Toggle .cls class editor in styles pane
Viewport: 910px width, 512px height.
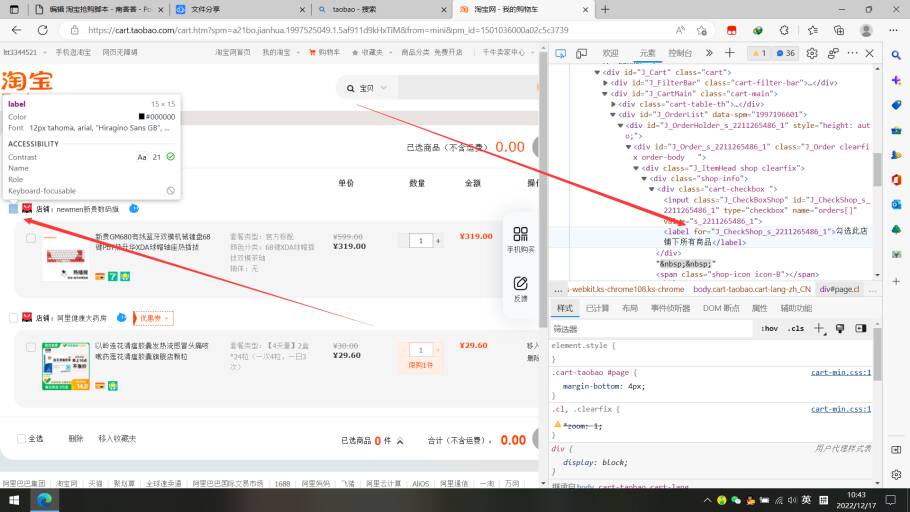pyautogui.click(x=796, y=329)
